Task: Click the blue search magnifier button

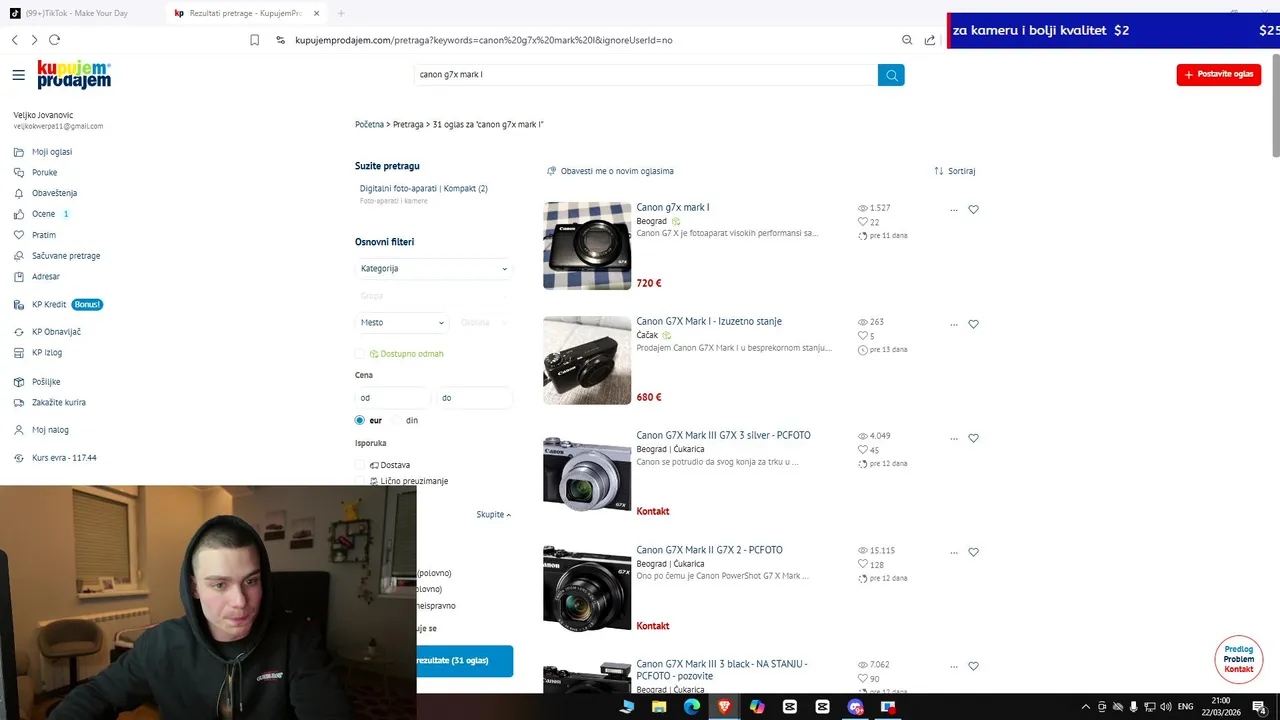Action: tap(891, 75)
